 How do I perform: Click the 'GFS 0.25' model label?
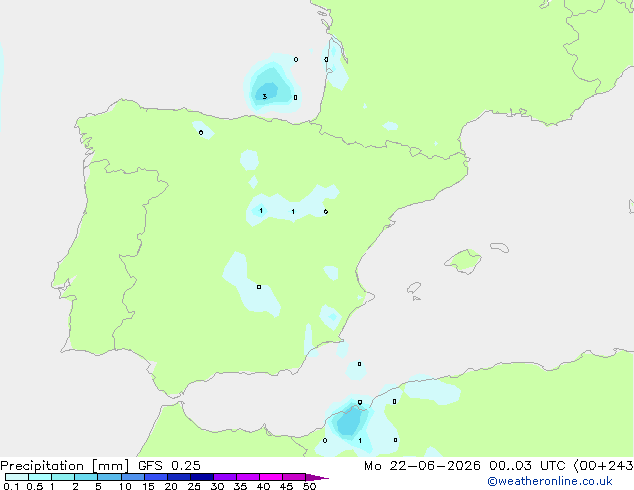[x=169, y=466]
